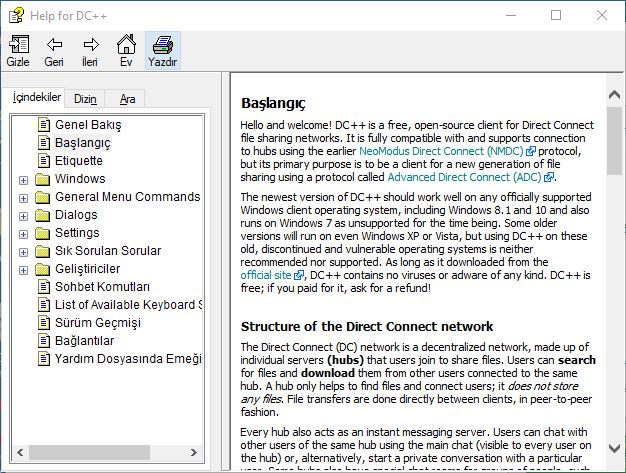Open the Sürüm Geçmişi topic

[98, 323]
